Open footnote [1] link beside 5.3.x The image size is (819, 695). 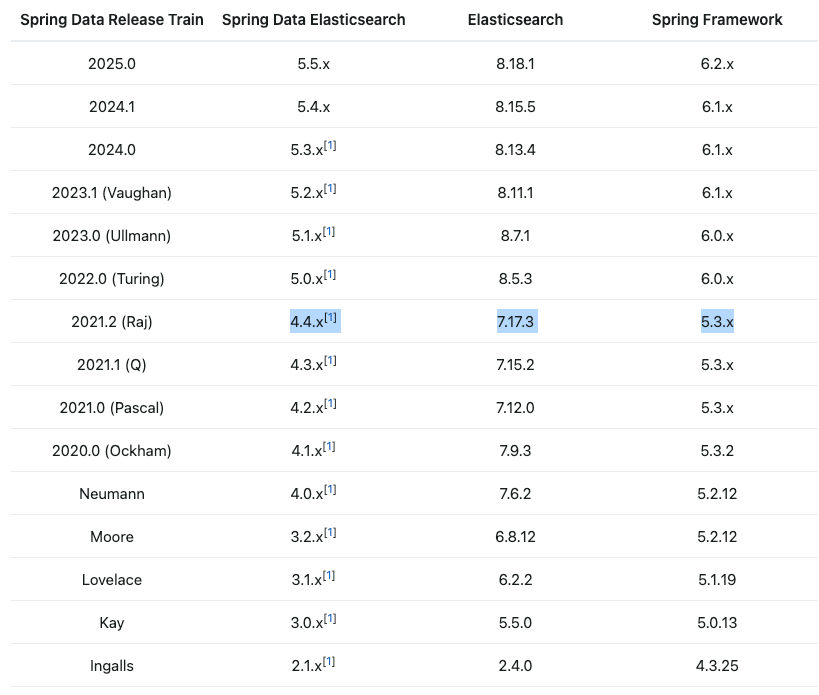coord(330,146)
